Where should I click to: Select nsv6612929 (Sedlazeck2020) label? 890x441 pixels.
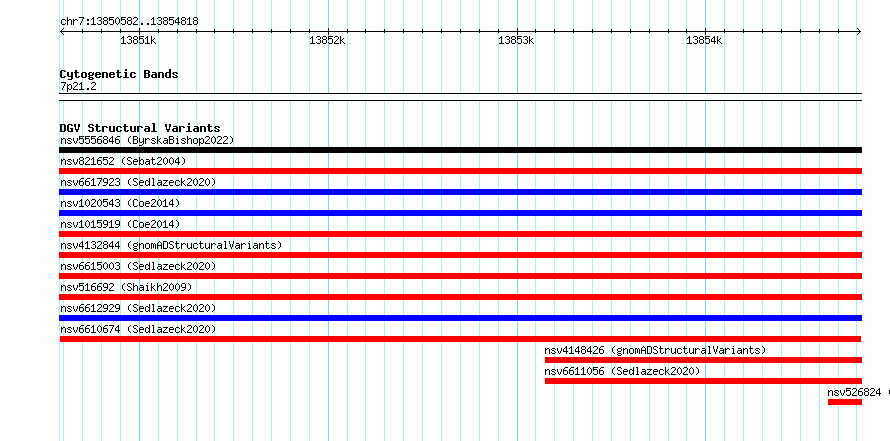138,308
